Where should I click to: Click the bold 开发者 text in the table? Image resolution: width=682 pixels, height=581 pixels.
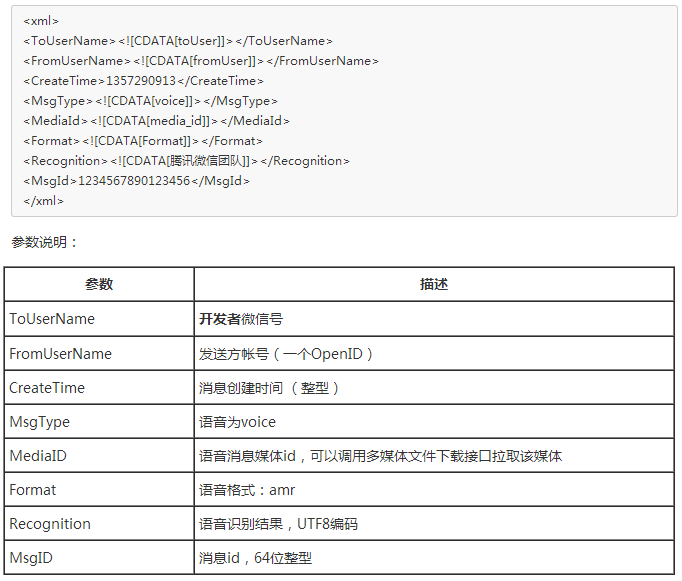[219, 319]
